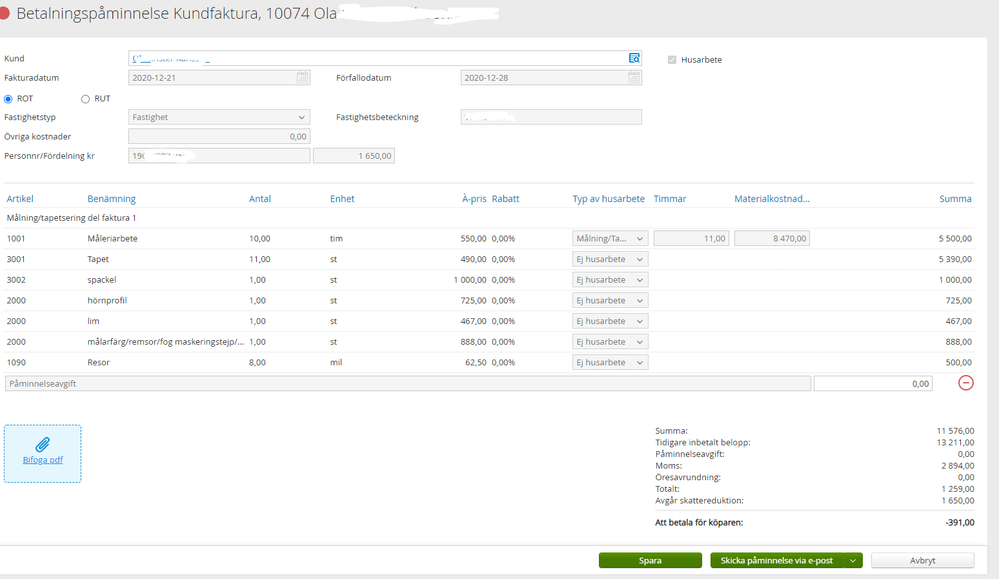Screen dimensions: 999x579
Task: Click the red status dot beside title
Action: coord(6,15)
